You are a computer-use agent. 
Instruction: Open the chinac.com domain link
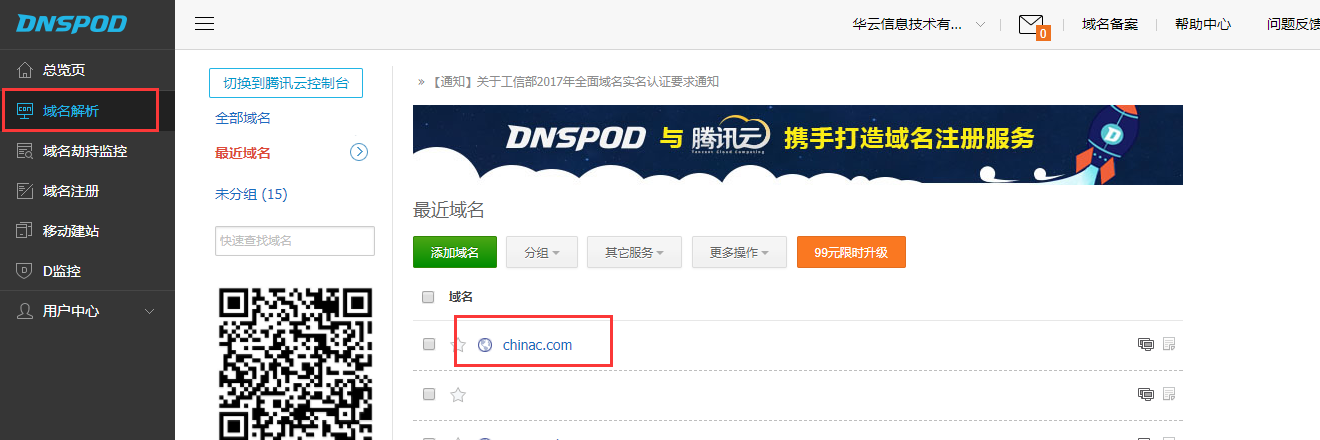(537, 345)
